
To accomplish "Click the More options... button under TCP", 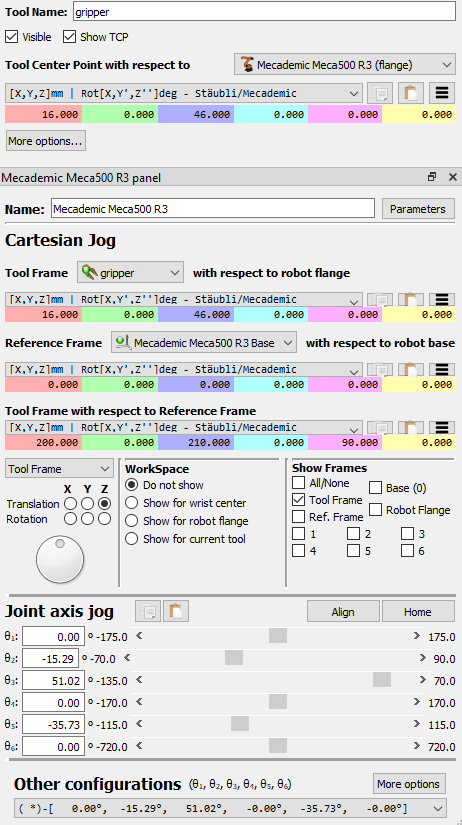I will pyautogui.click(x=46, y=141).
